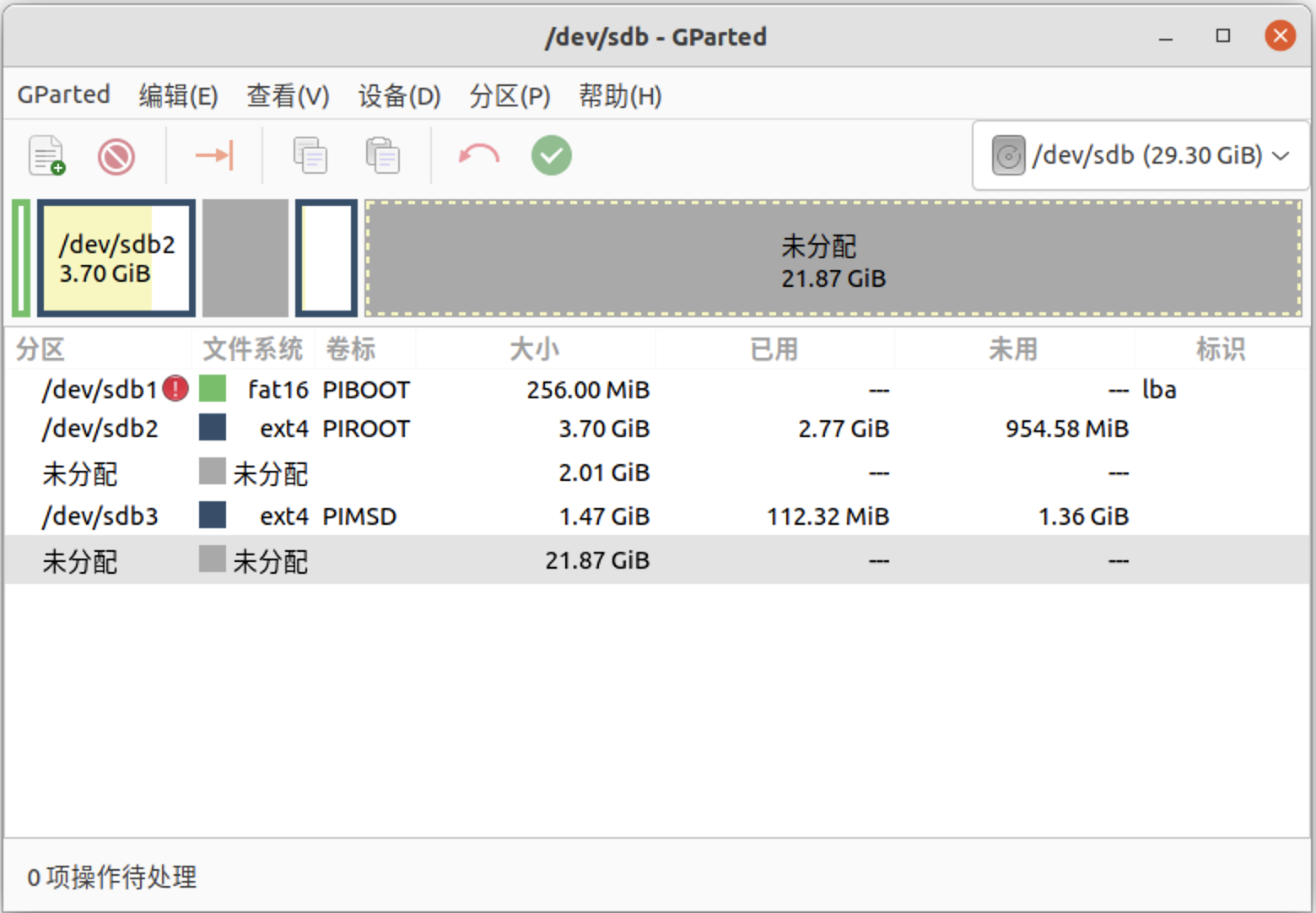1316x913 pixels.
Task: Click the paste partition toolbar icon
Action: (x=382, y=155)
